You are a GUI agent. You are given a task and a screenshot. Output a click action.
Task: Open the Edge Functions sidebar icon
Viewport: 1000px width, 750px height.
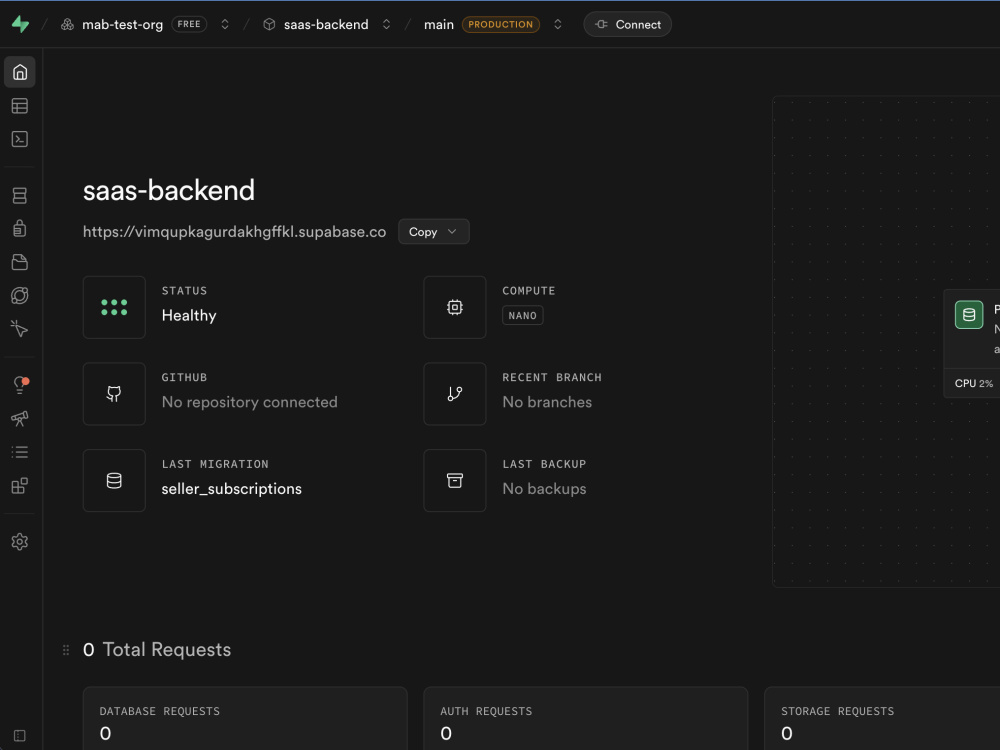tap(20, 295)
